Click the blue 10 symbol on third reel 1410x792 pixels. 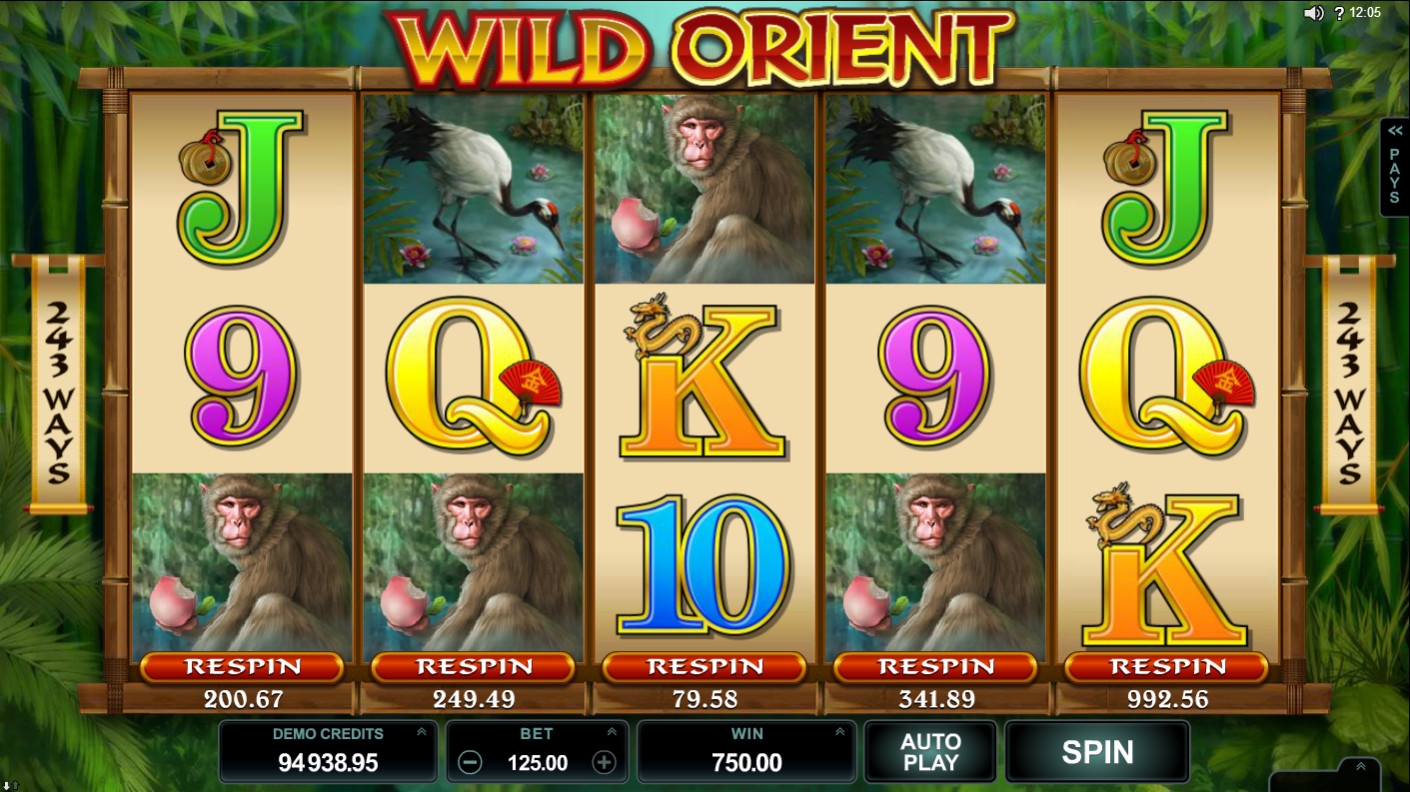tap(704, 565)
